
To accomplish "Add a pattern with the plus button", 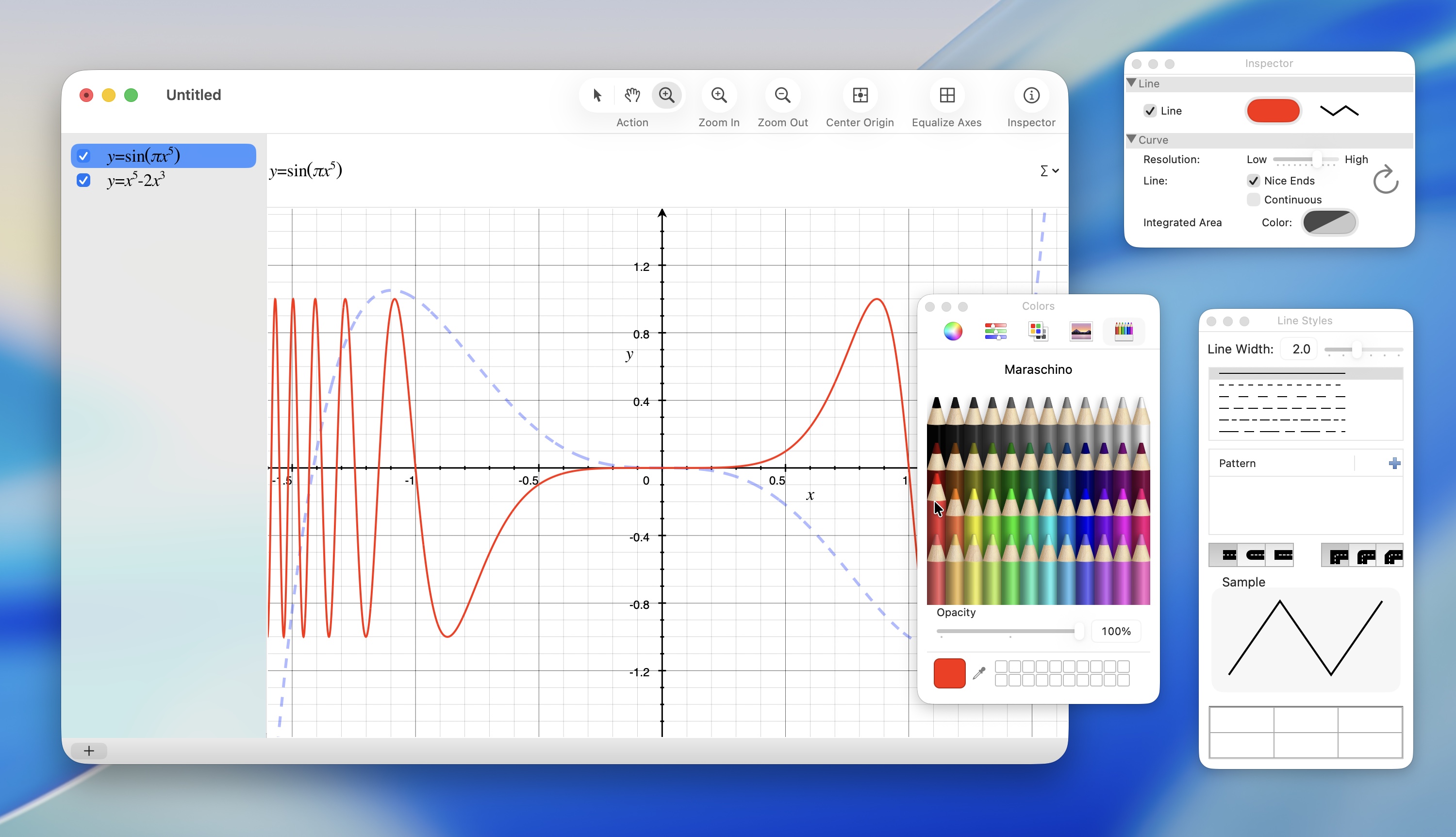I will [1394, 463].
